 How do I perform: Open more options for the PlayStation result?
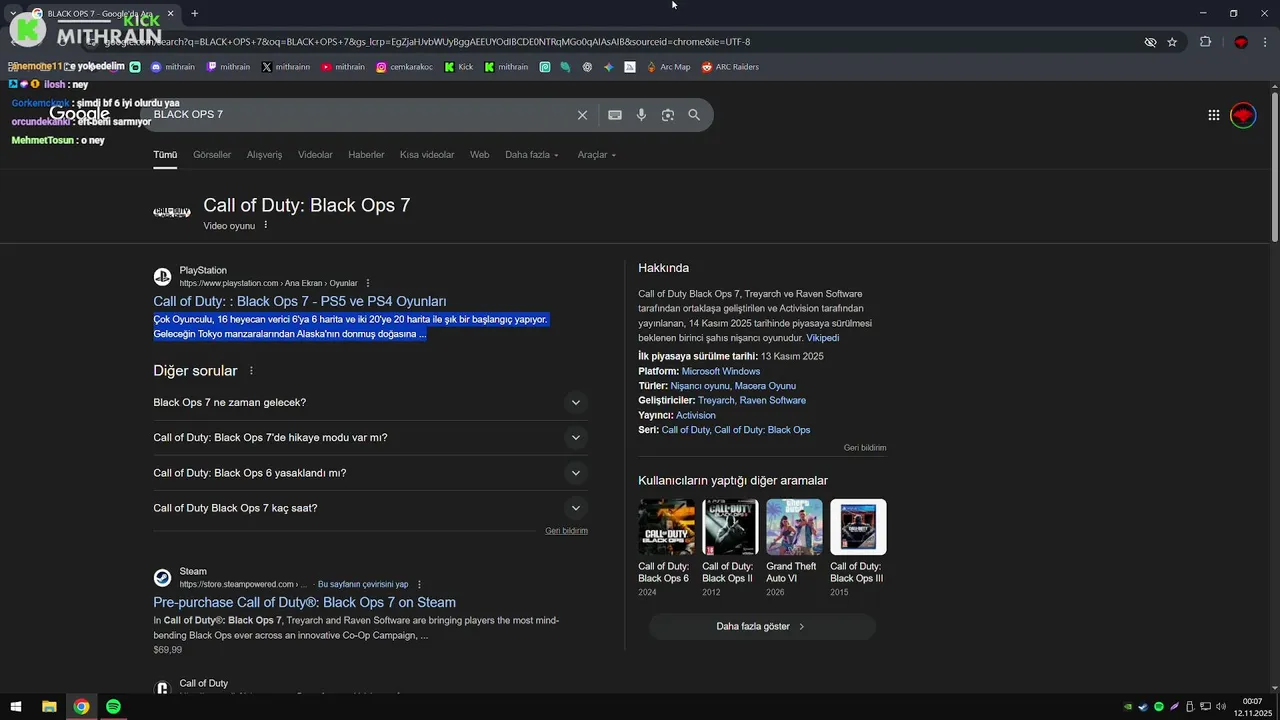368,283
